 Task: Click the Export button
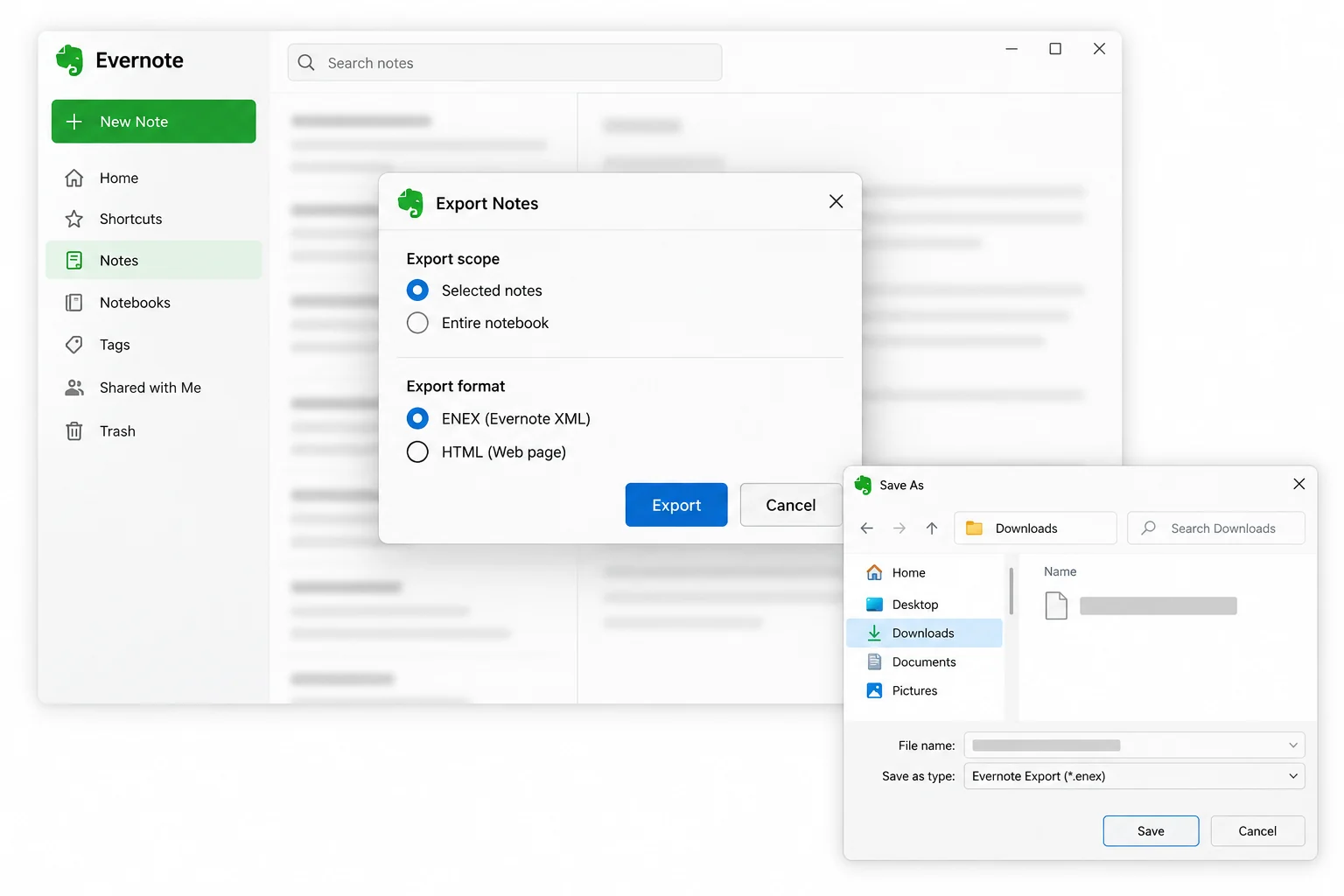pos(676,505)
